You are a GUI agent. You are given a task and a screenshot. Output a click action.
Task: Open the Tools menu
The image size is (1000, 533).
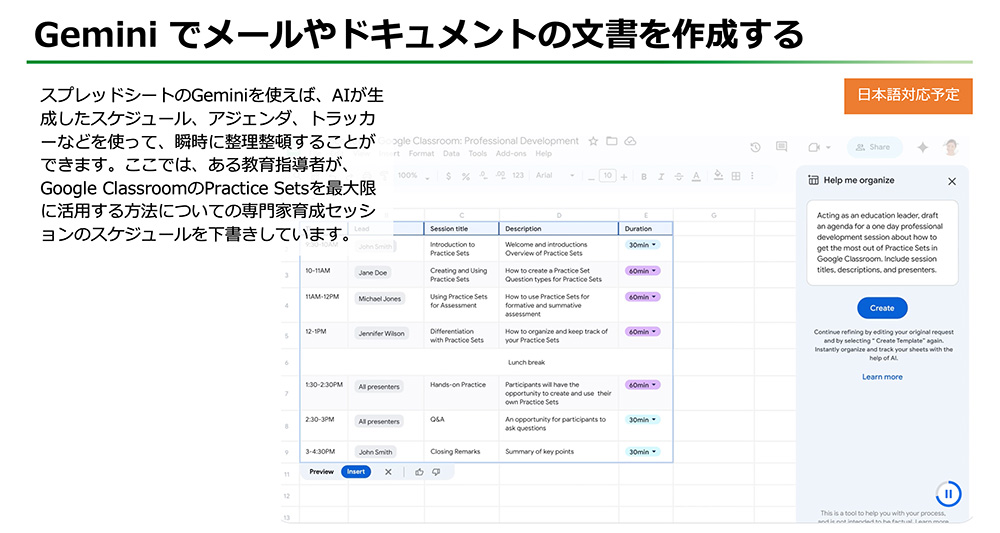pyautogui.click(x=478, y=154)
